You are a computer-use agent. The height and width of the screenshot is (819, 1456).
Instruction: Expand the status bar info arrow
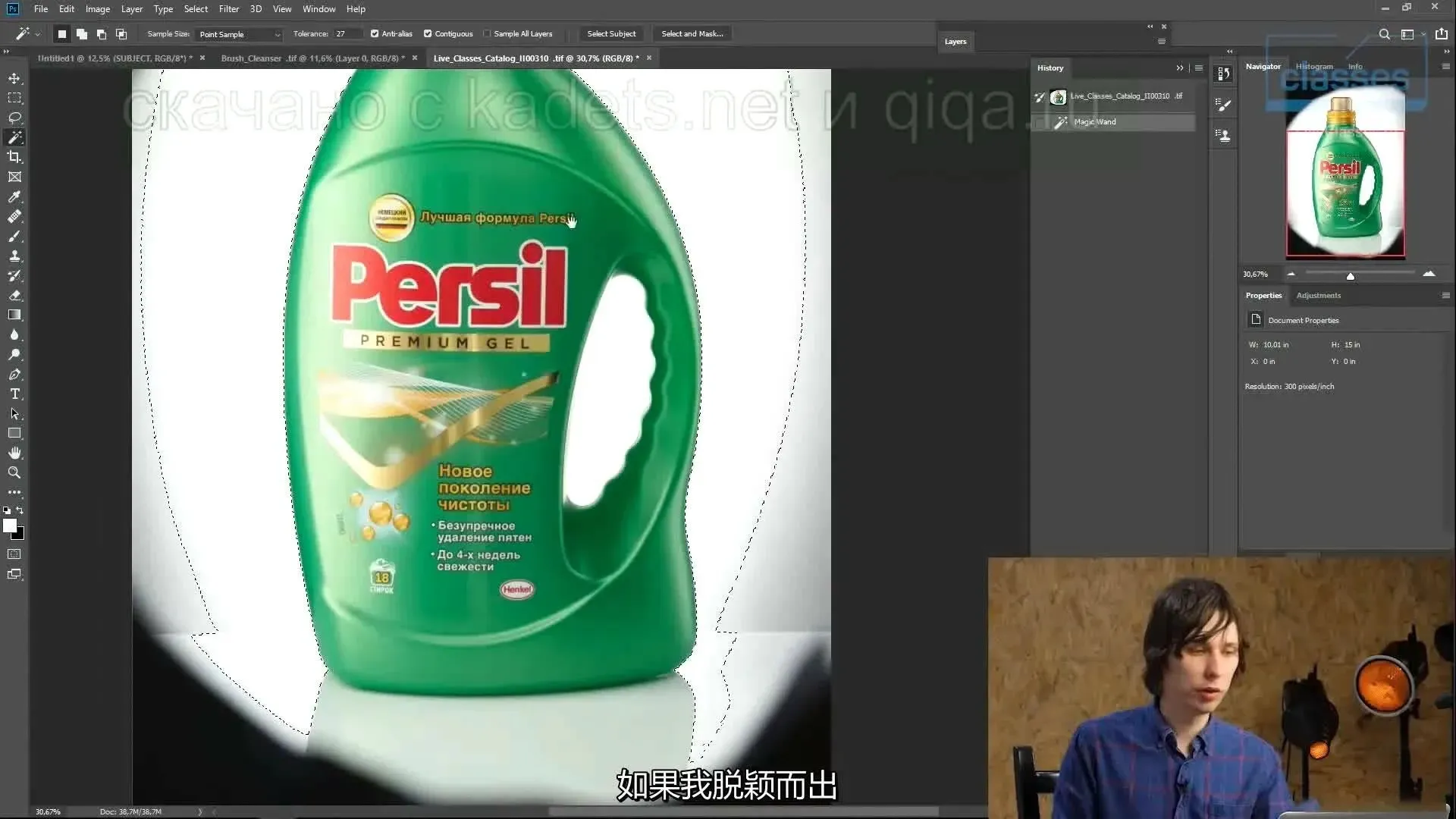pyautogui.click(x=200, y=811)
